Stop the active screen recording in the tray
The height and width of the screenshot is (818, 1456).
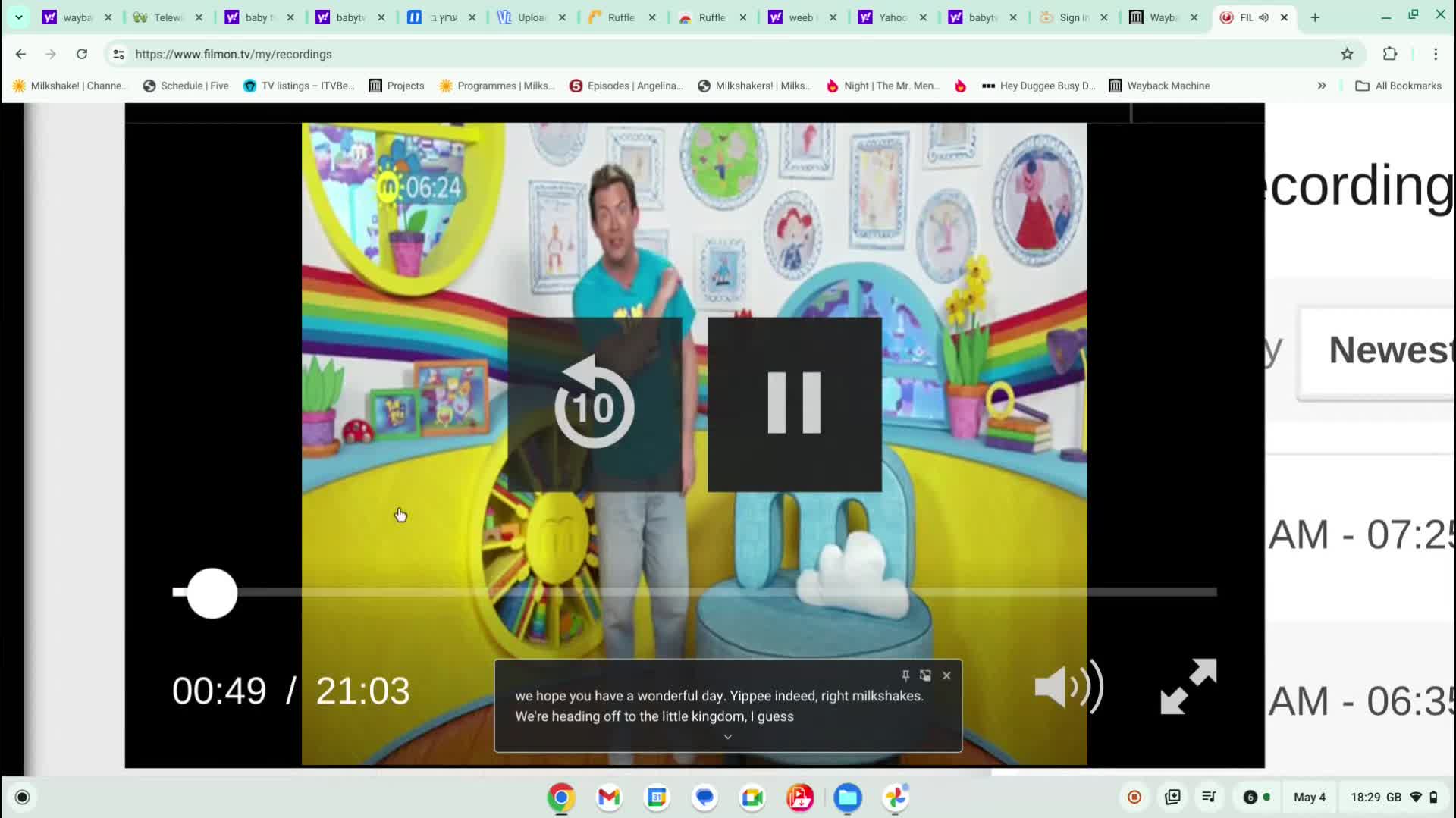(1134, 797)
